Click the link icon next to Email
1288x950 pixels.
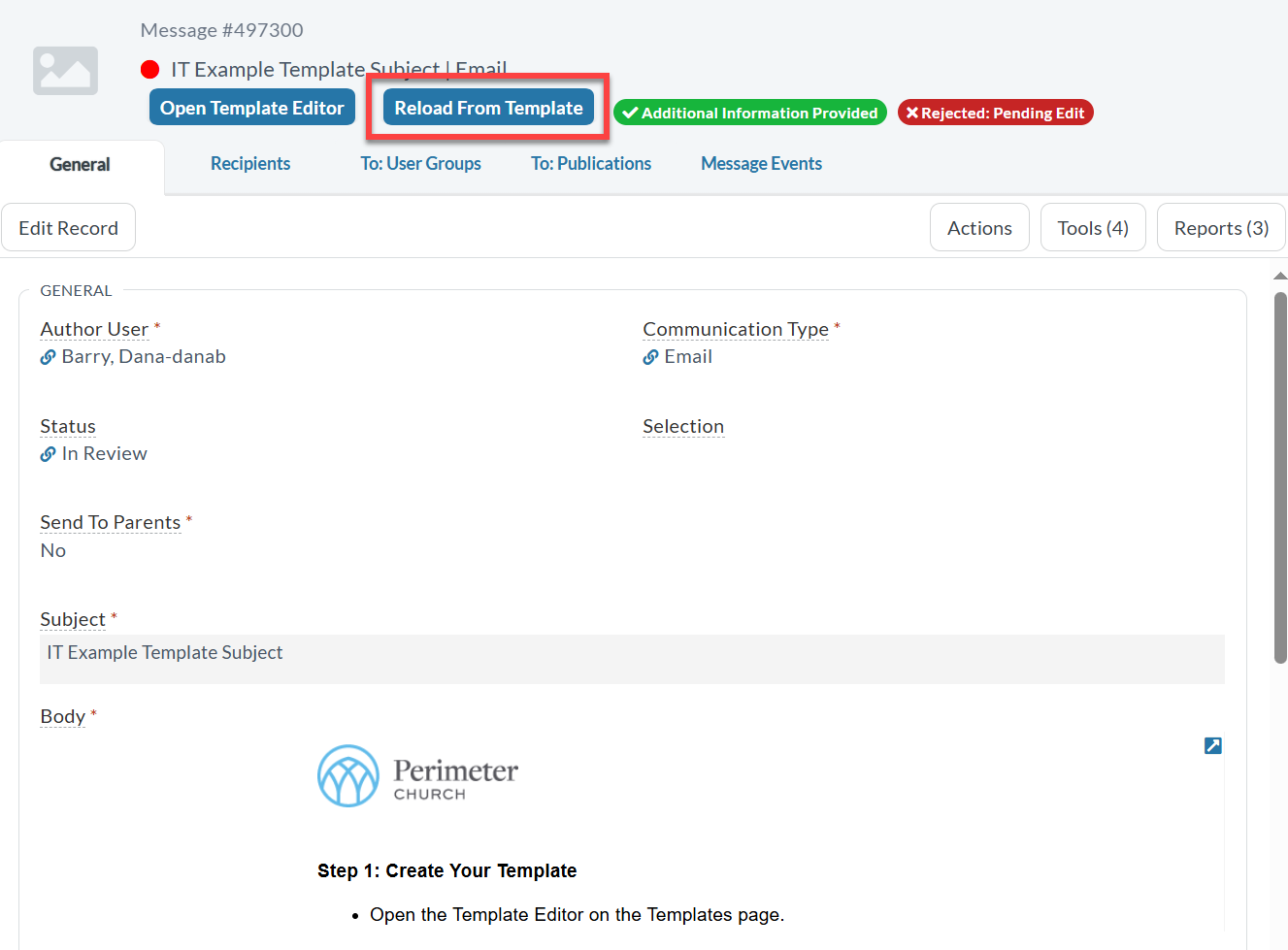pyautogui.click(x=650, y=357)
